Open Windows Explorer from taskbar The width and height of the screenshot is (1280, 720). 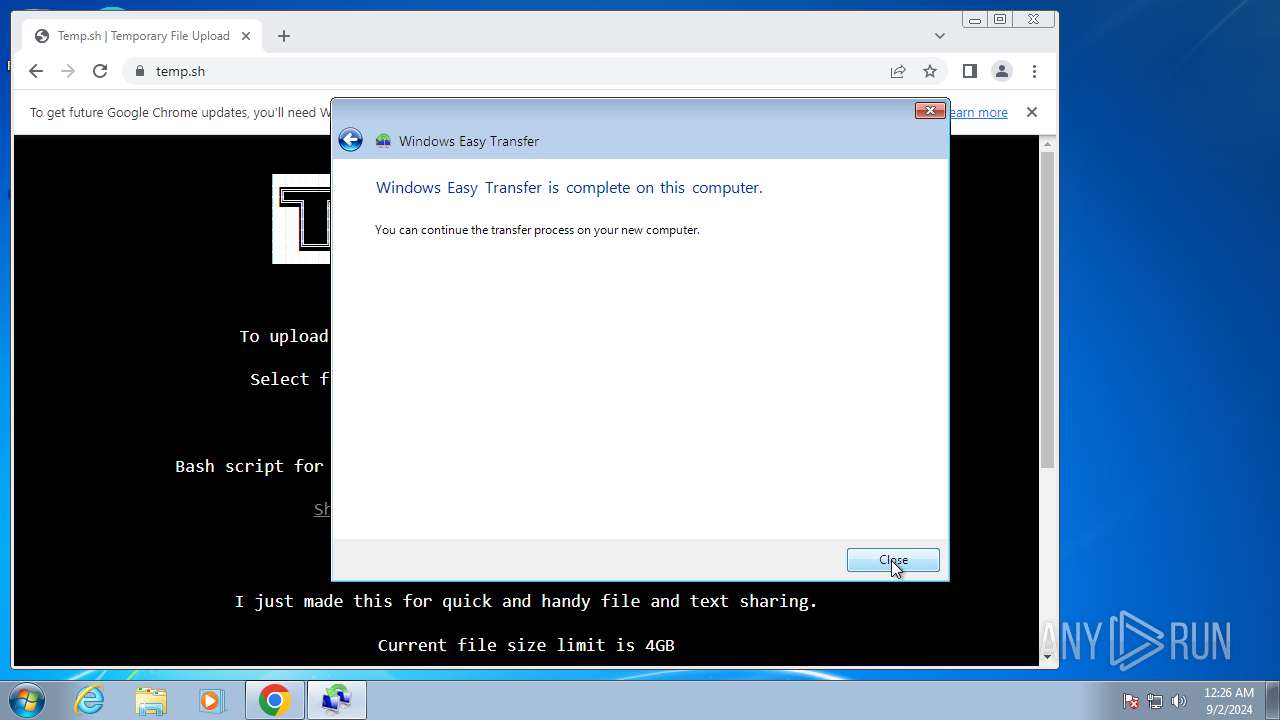150,700
